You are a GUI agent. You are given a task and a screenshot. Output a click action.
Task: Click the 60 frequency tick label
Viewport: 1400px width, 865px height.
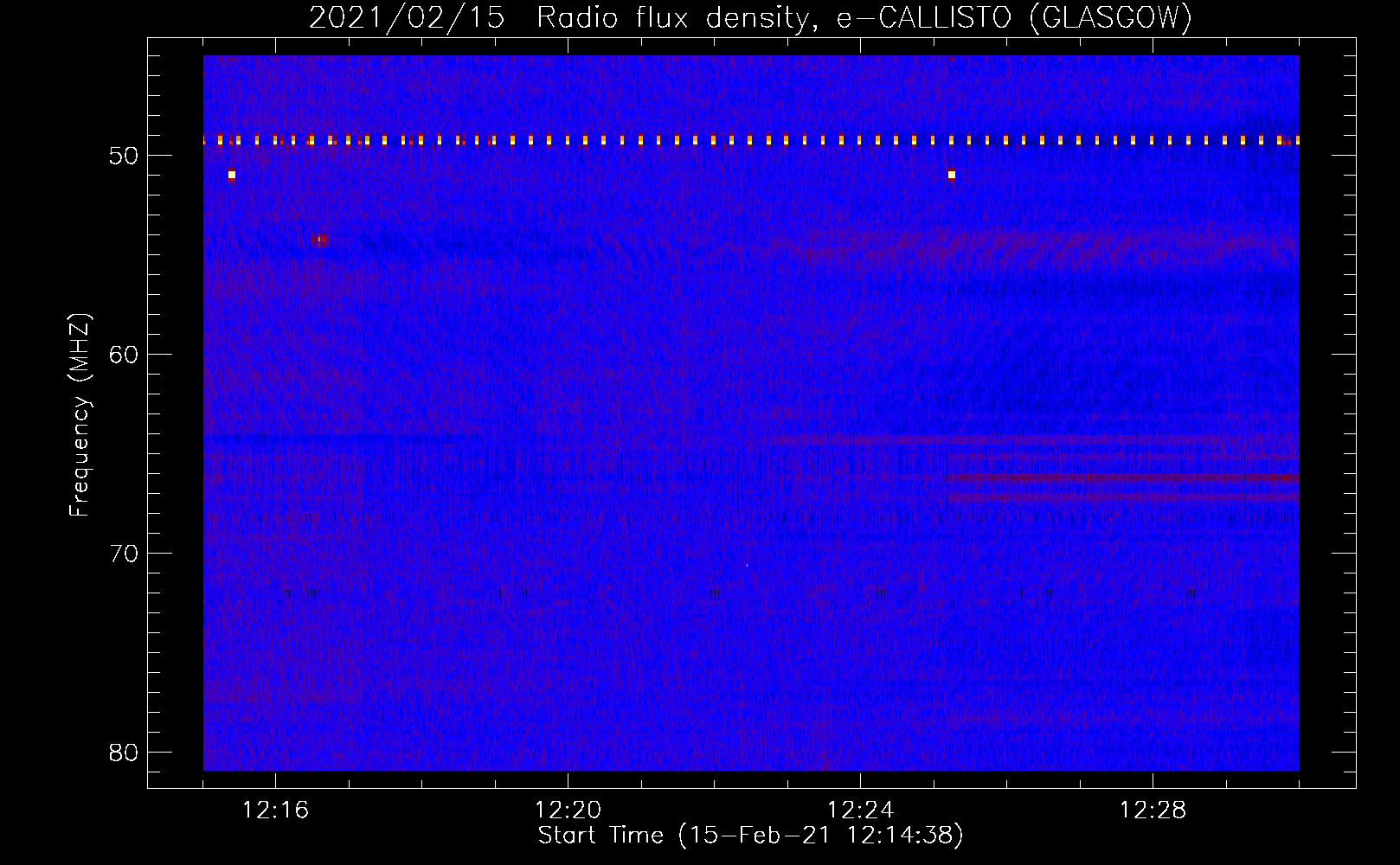pos(125,355)
